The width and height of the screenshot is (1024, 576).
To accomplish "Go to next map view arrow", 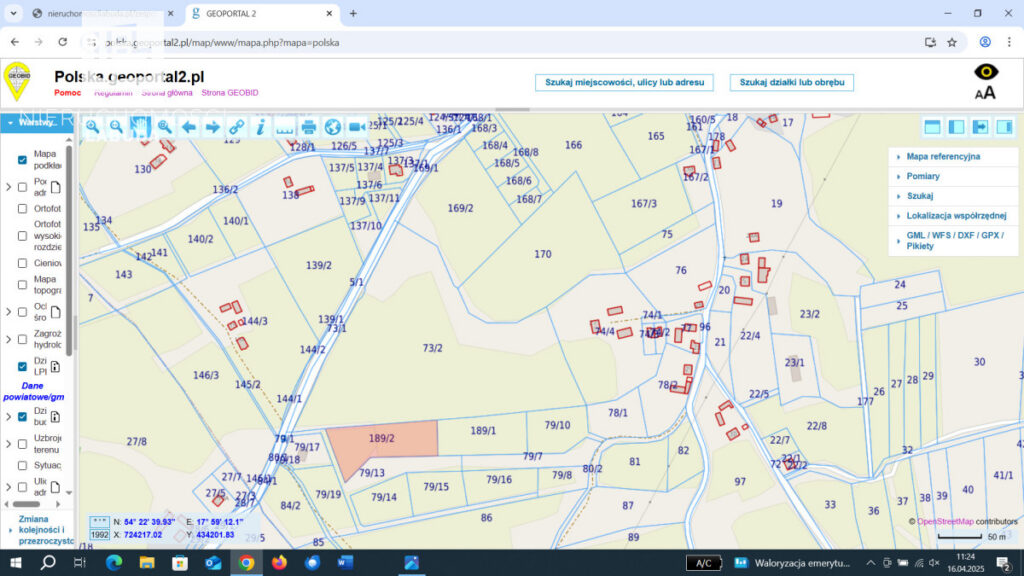I will coord(213,127).
